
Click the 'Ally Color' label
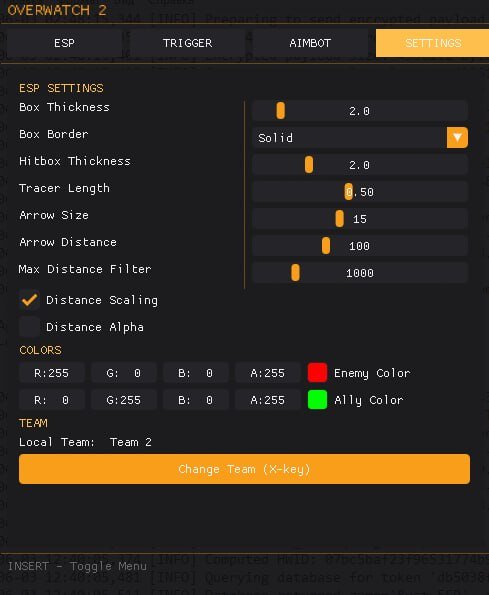coord(369,400)
